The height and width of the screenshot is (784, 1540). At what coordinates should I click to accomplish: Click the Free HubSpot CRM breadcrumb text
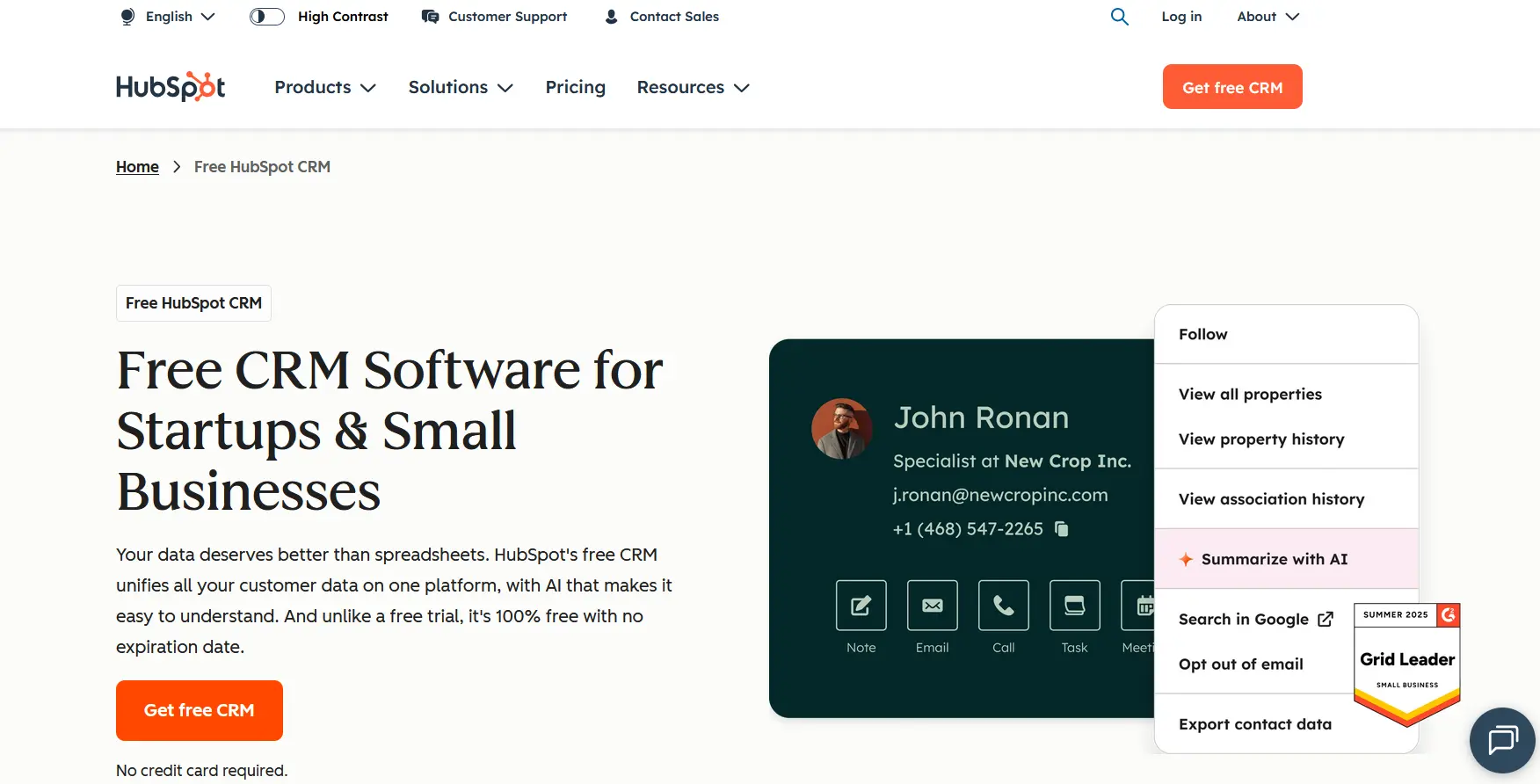pos(262,167)
